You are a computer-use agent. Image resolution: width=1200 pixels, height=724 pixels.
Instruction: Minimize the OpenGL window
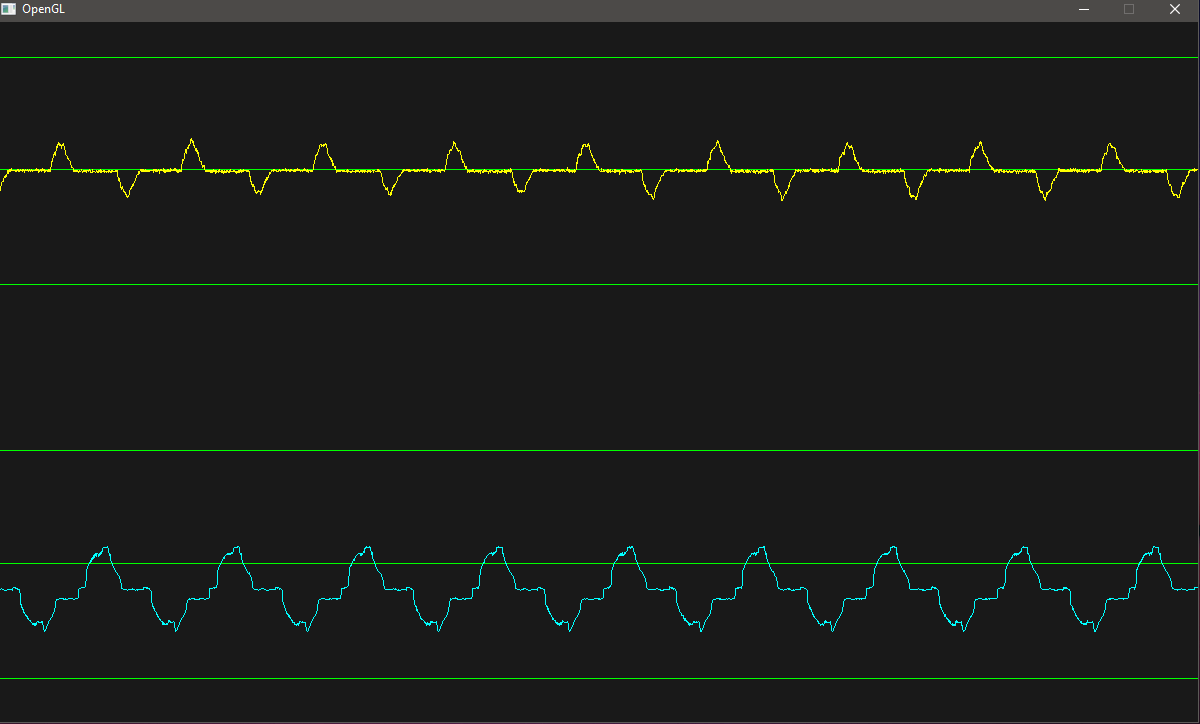(1083, 9)
